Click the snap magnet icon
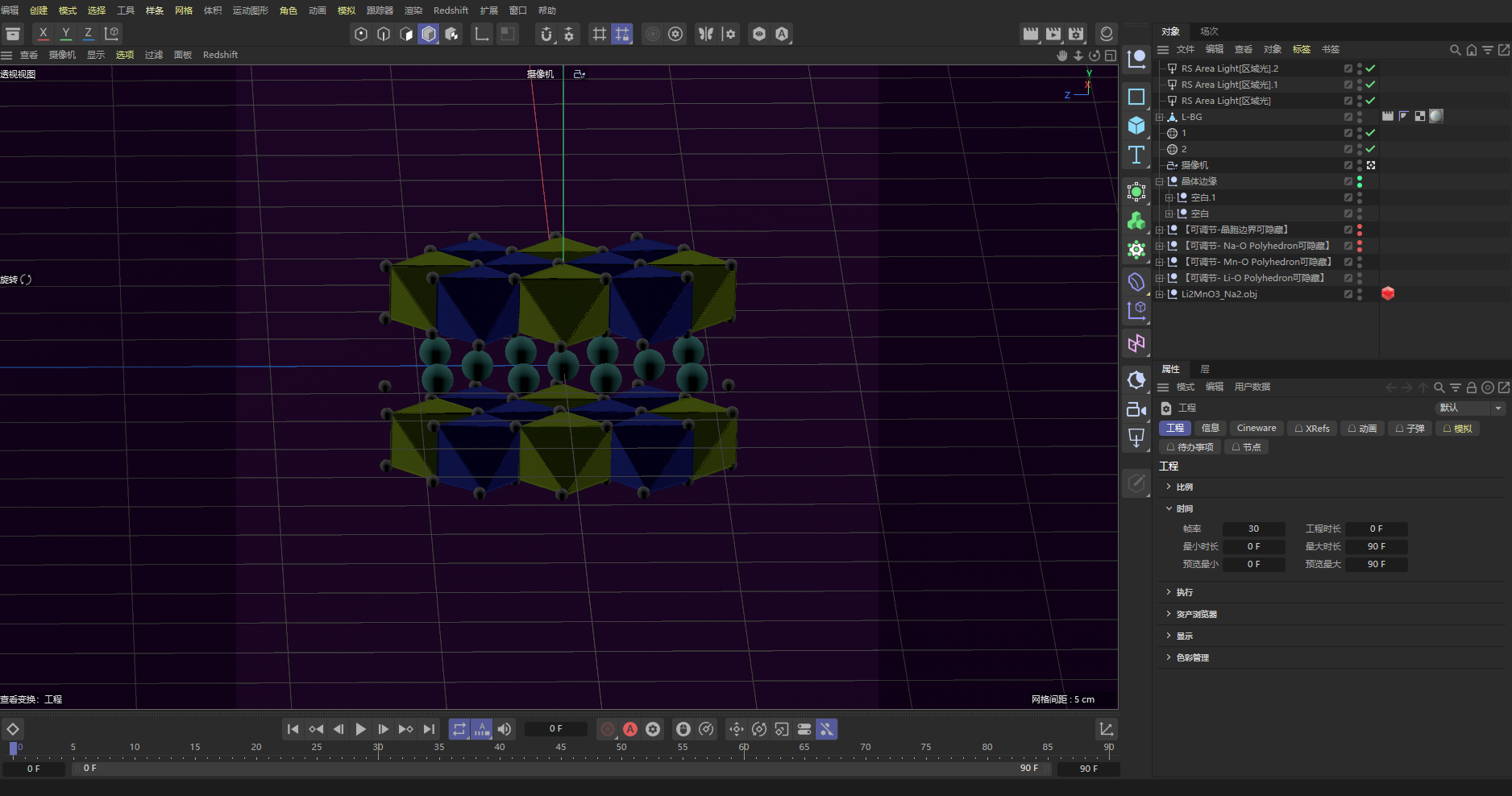The height and width of the screenshot is (796, 1512). [546, 34]
